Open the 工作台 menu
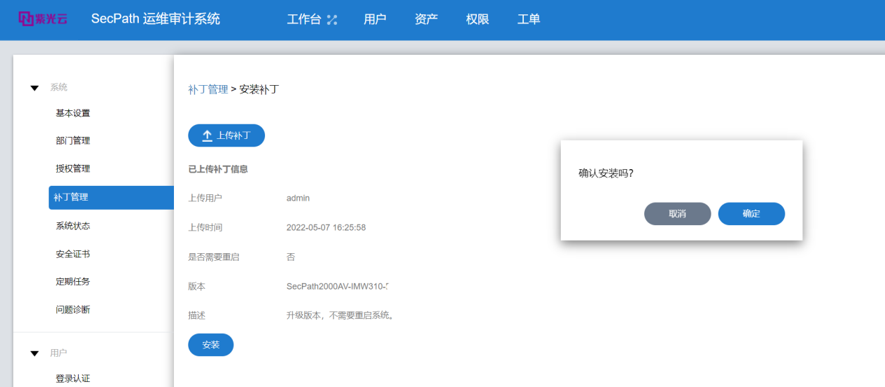 pyautogui.click(x=304, y=19)
